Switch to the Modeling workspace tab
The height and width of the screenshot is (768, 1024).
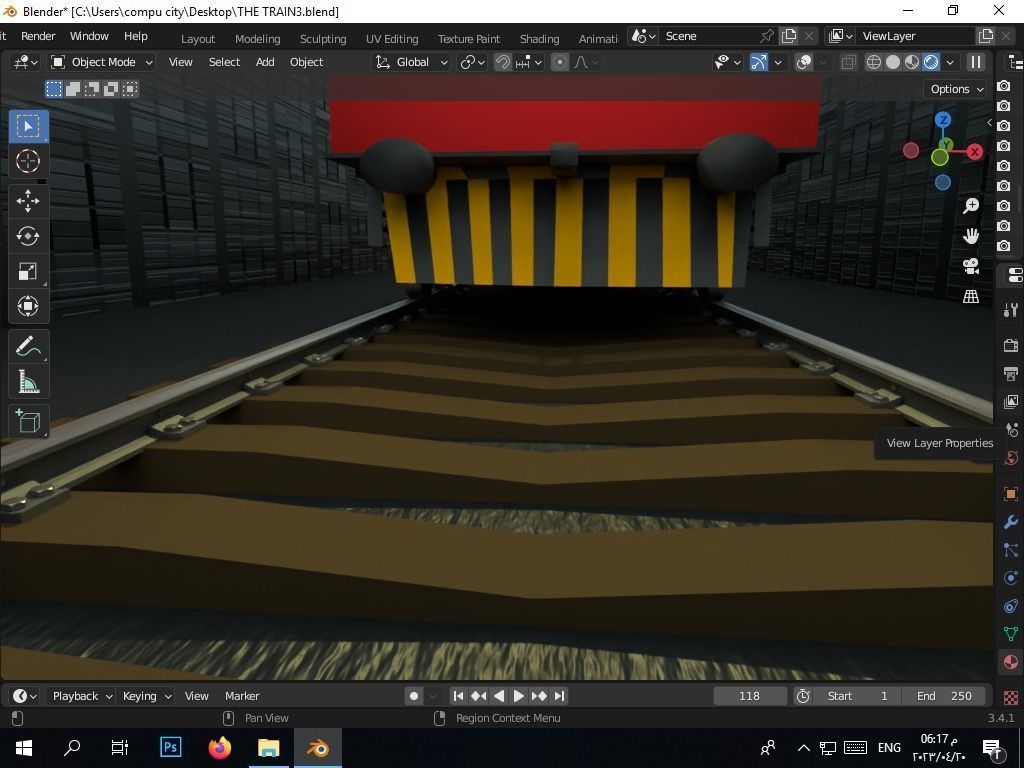click(x=257, y=39)
